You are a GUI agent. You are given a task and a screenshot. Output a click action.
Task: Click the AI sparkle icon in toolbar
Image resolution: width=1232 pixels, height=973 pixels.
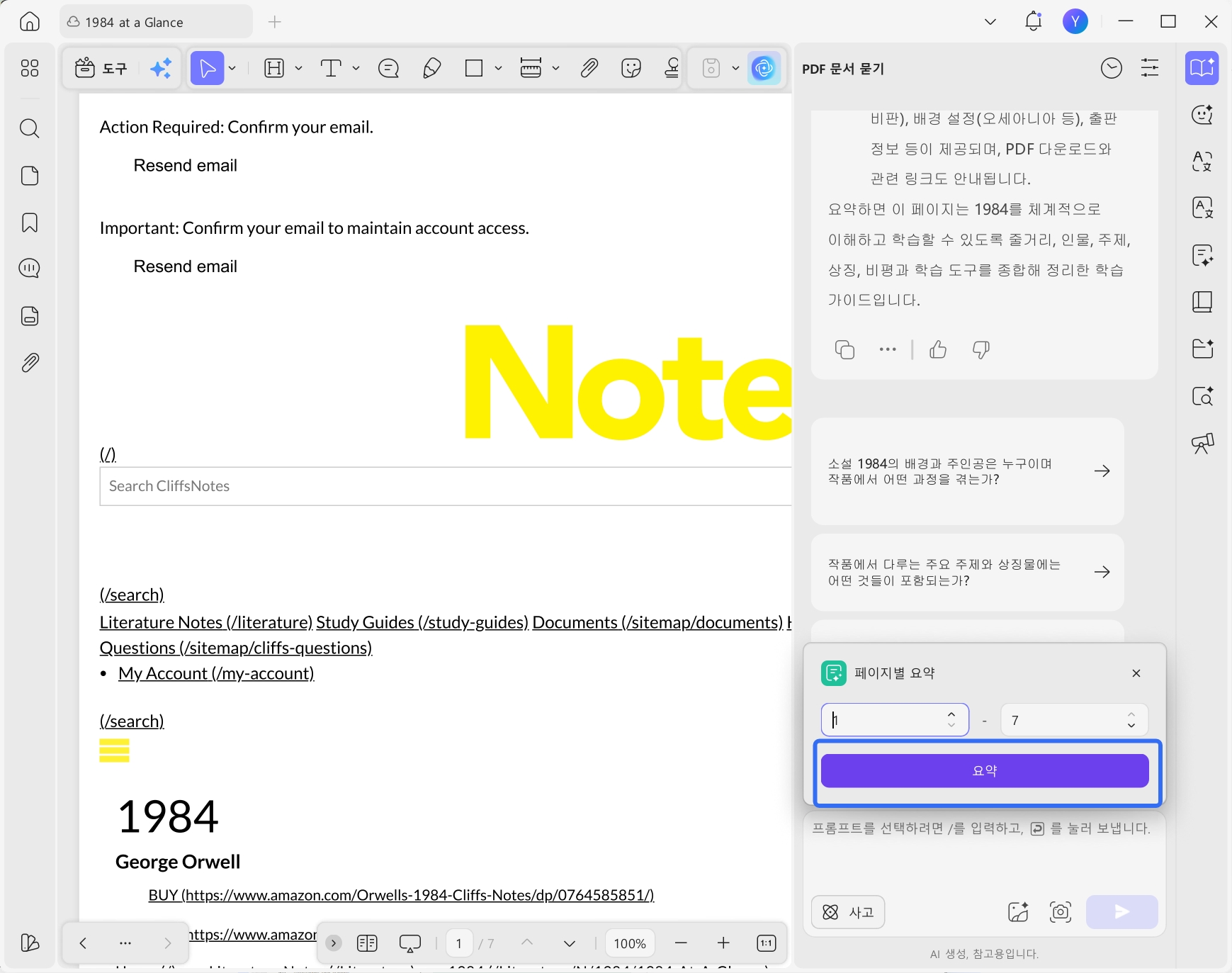point(162,68)
